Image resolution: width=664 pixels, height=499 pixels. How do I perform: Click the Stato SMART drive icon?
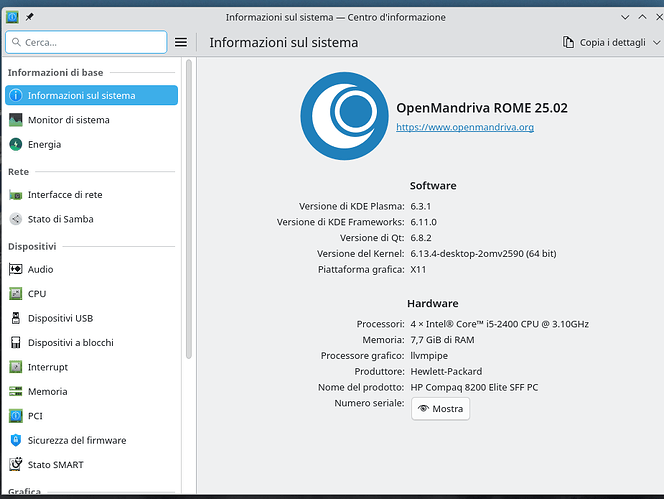(16, 464)
